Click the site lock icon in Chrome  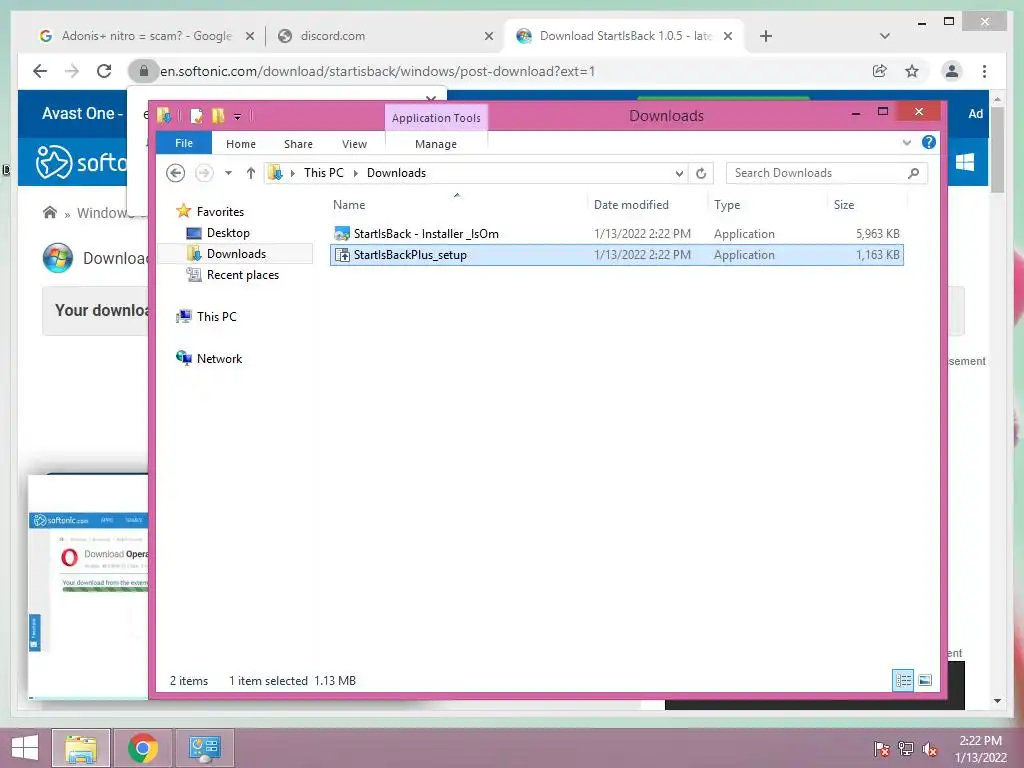(144, 71)
